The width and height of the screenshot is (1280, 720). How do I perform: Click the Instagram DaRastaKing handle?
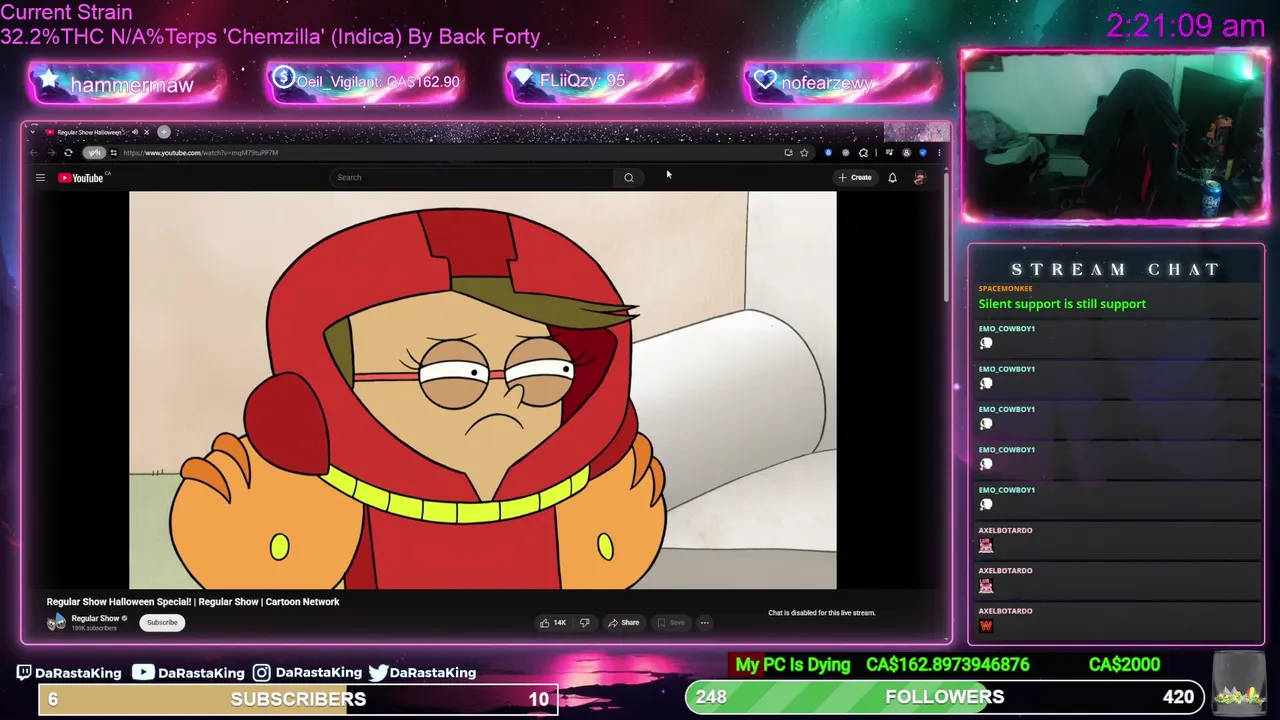point(307,673)
